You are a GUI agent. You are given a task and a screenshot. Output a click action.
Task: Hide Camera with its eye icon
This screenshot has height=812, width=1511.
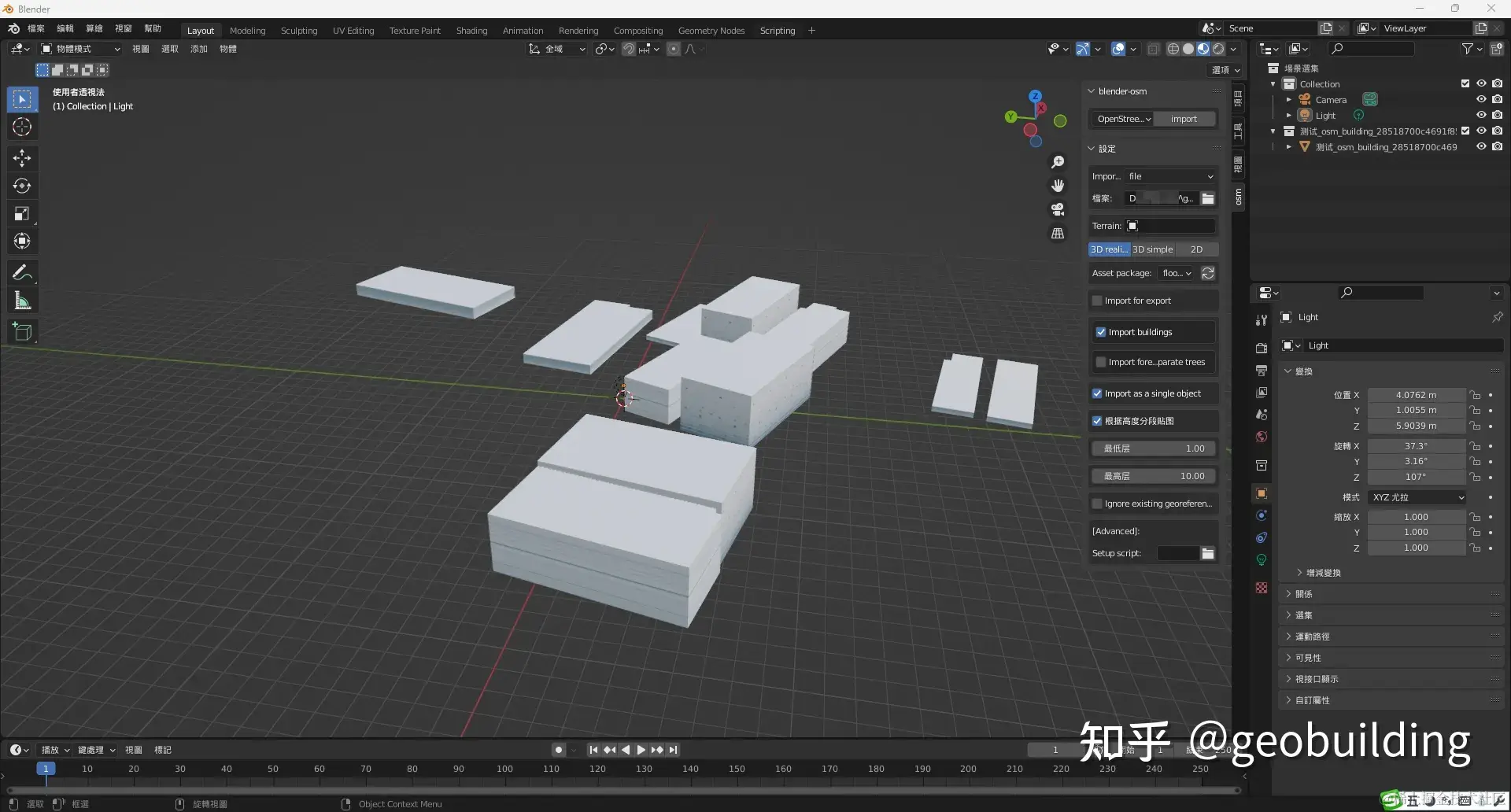click(1480, 100)
